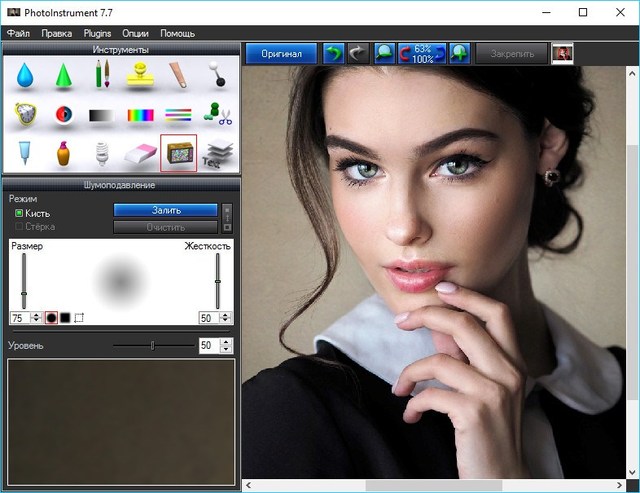Enable the Кисть brush mode checkbox
Screen dimensions: 640x493
coord(19,214)
